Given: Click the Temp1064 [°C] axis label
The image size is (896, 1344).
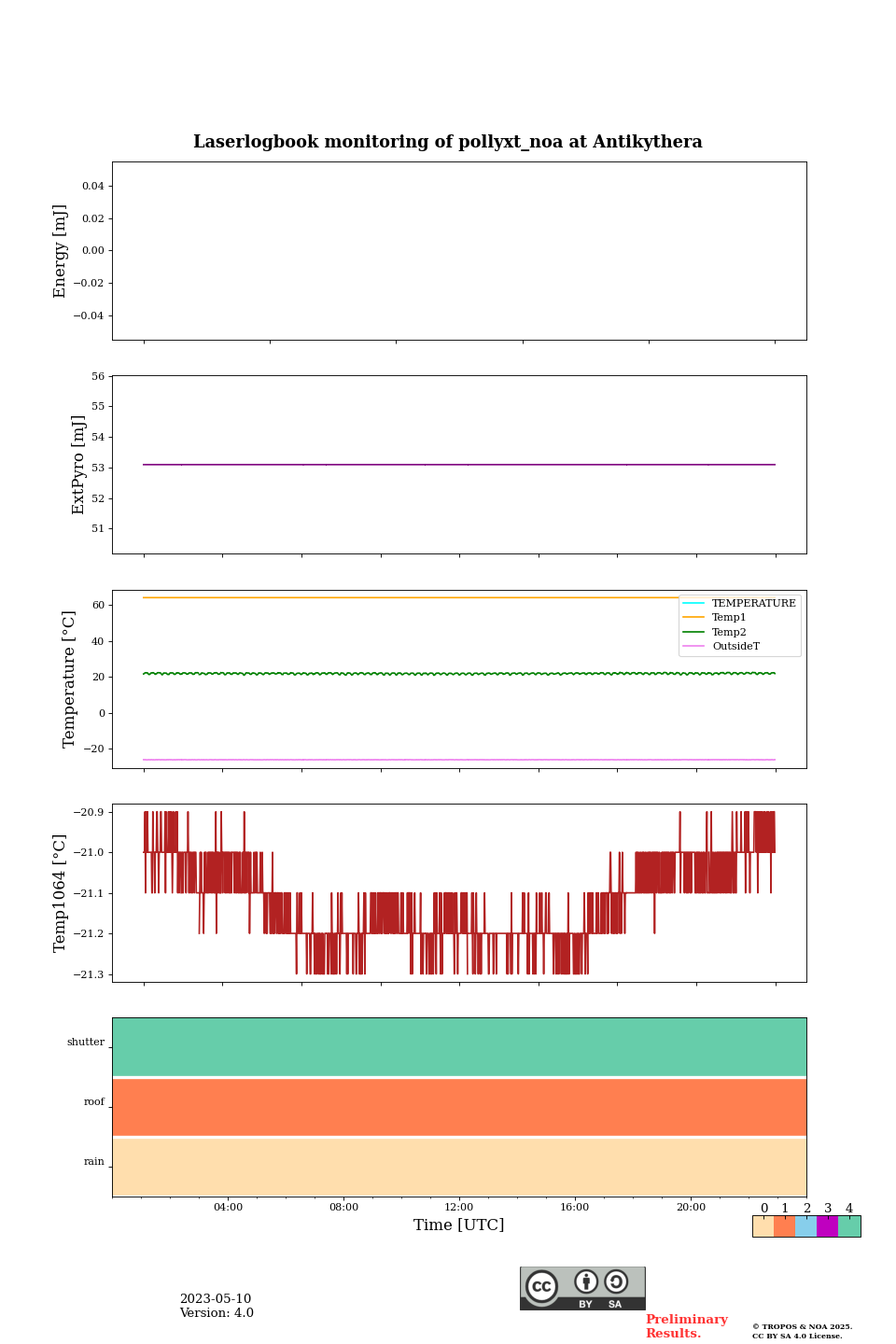Looking at the screenshot, I should pos(60,893).
